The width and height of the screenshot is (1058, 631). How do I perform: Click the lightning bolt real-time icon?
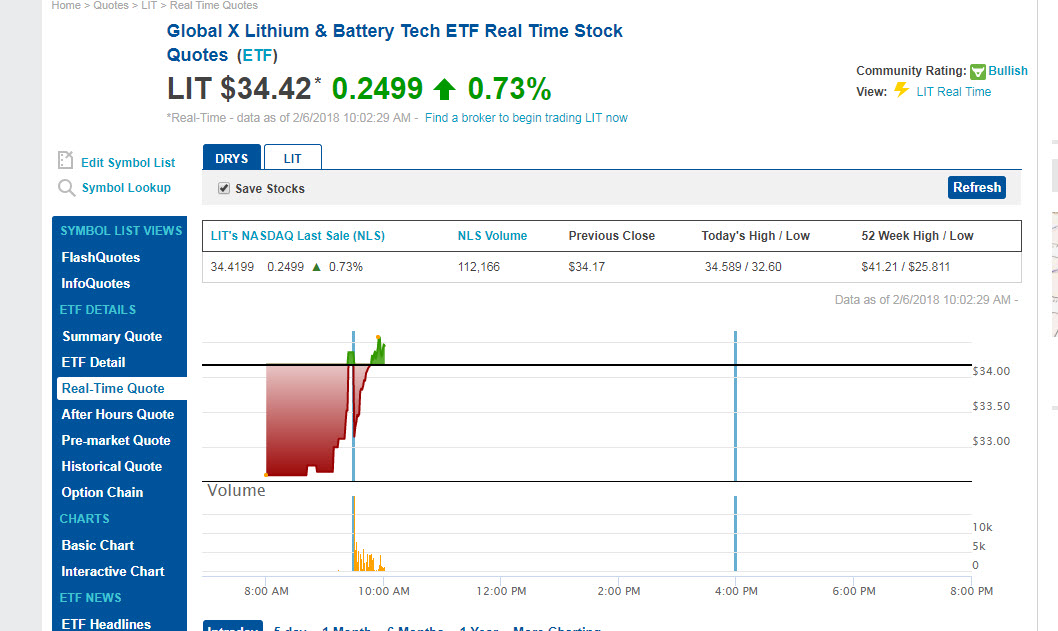tap(901, 90)
